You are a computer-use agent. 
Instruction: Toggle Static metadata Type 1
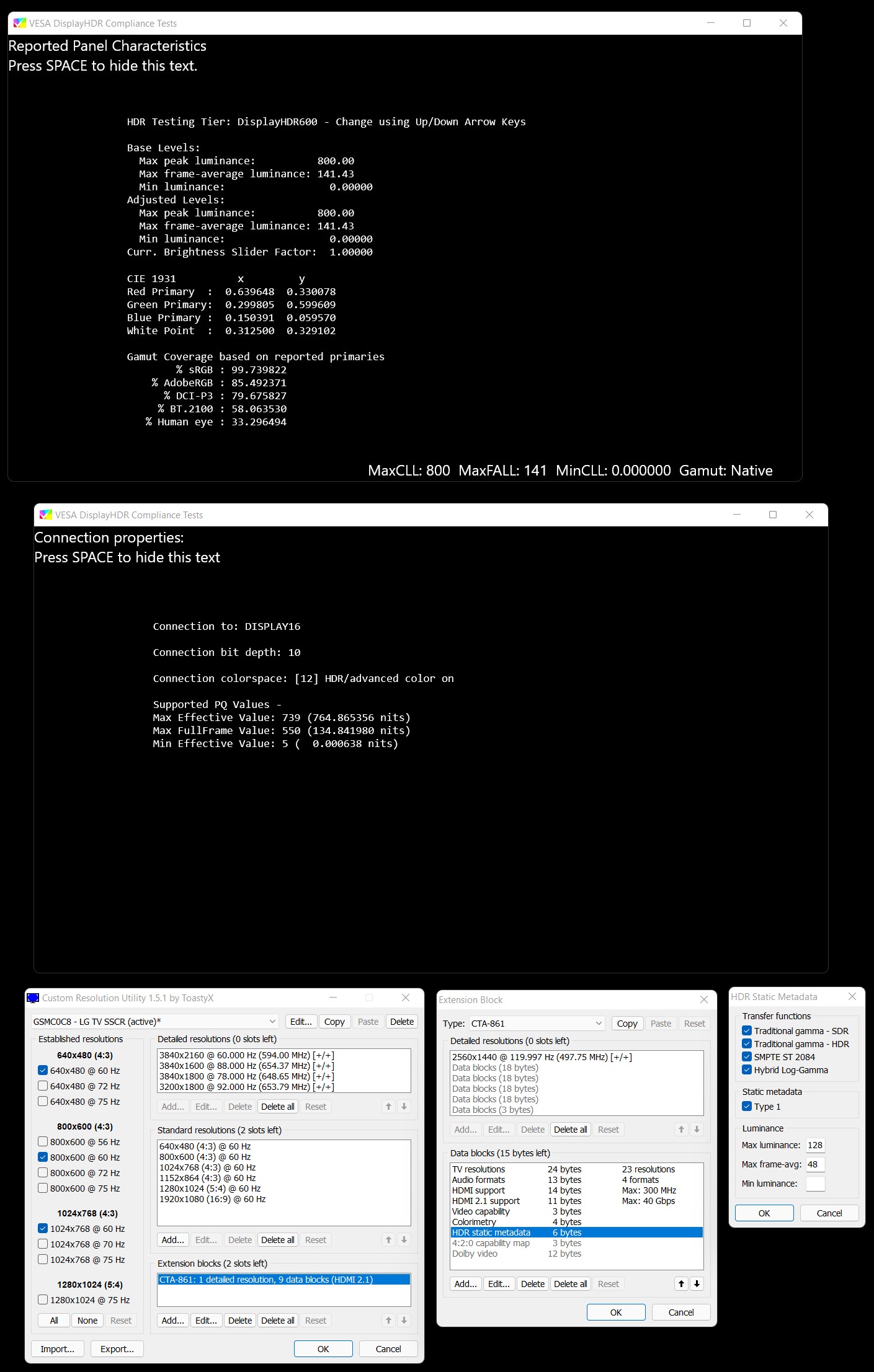pos(747,1106)
